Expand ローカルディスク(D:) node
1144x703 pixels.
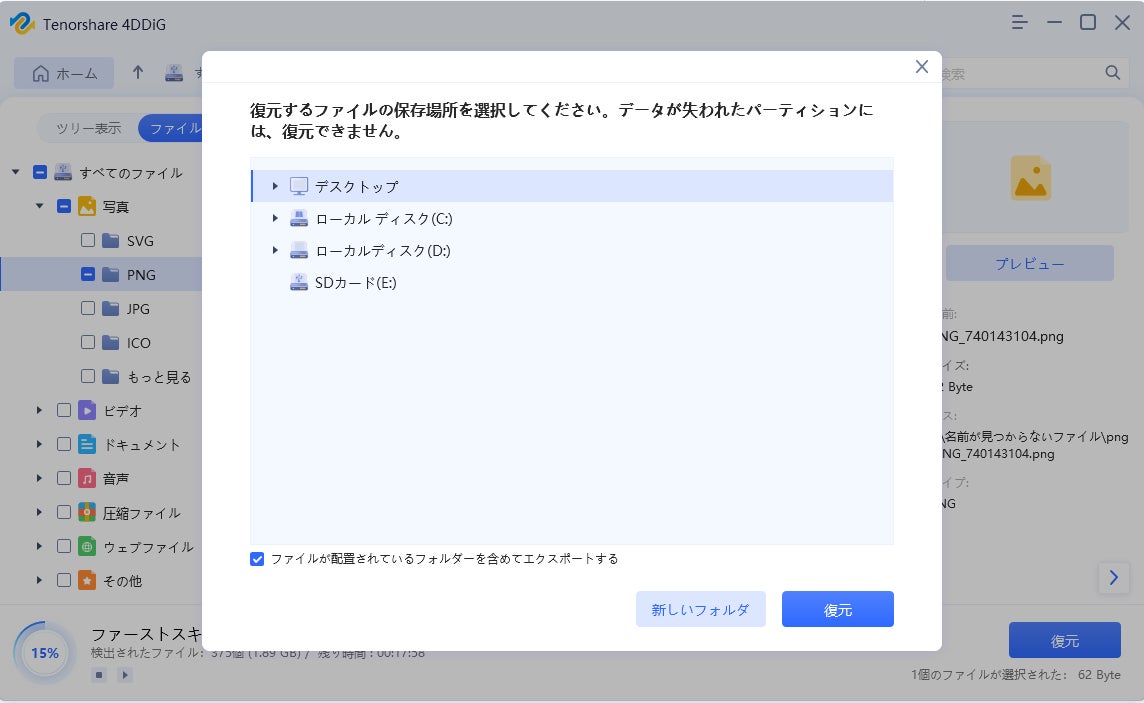pos(275,250)
